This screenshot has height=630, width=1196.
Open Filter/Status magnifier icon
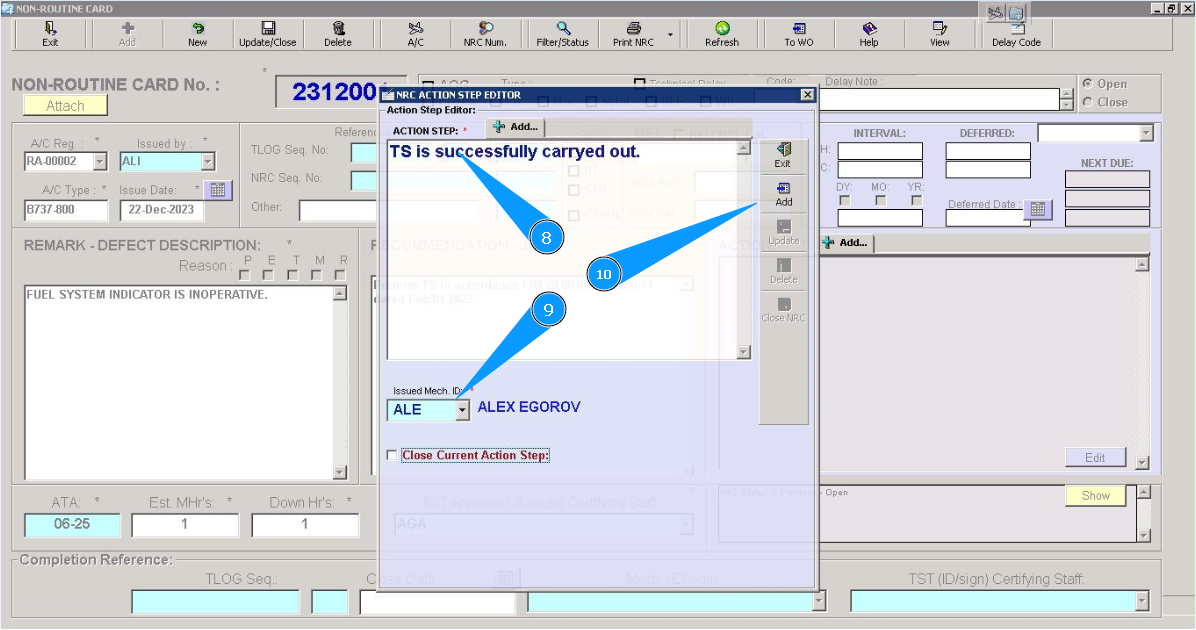click(x=563, y=28)
